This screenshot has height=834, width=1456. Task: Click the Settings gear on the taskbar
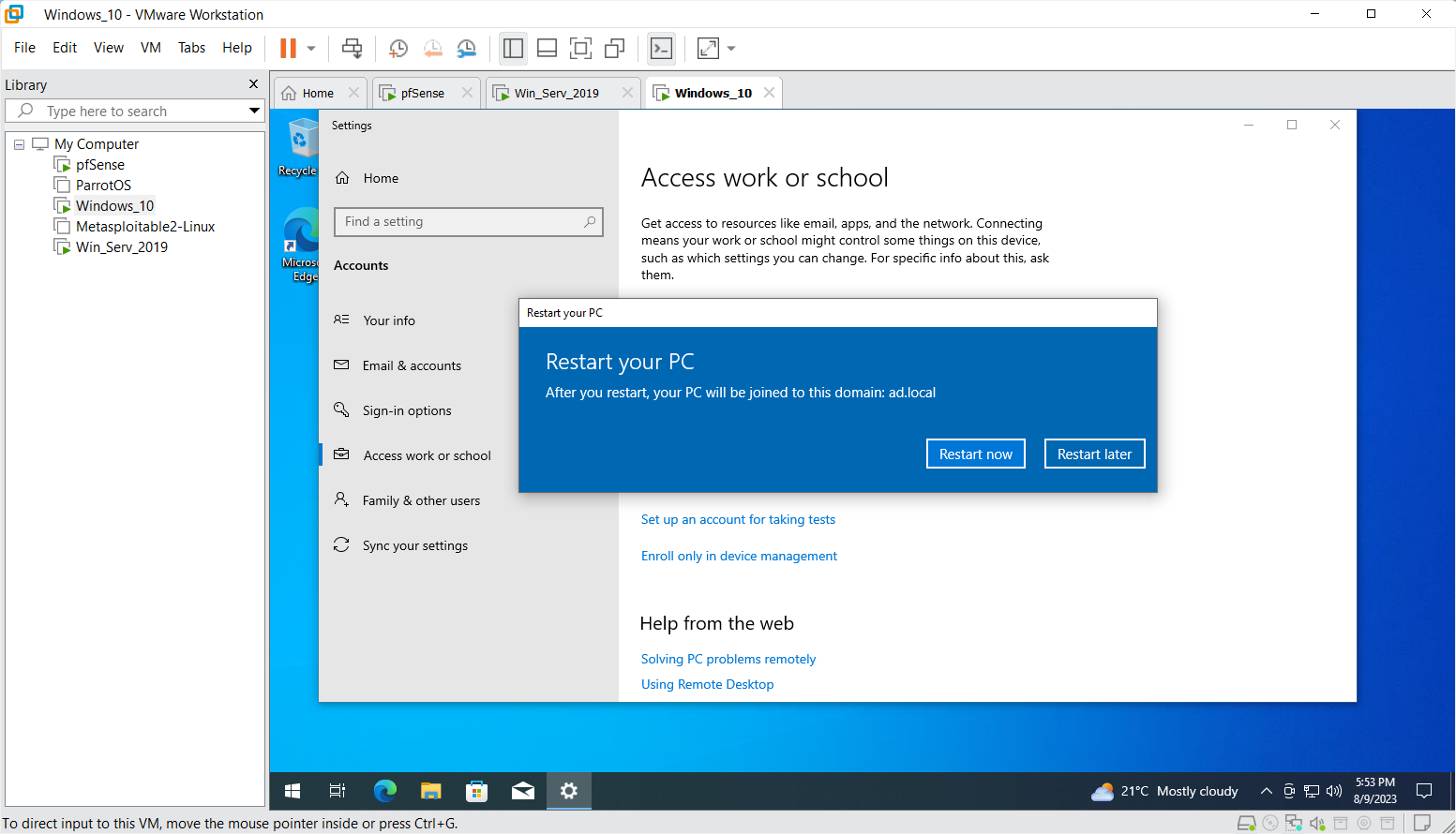click(x=568, y=791)
